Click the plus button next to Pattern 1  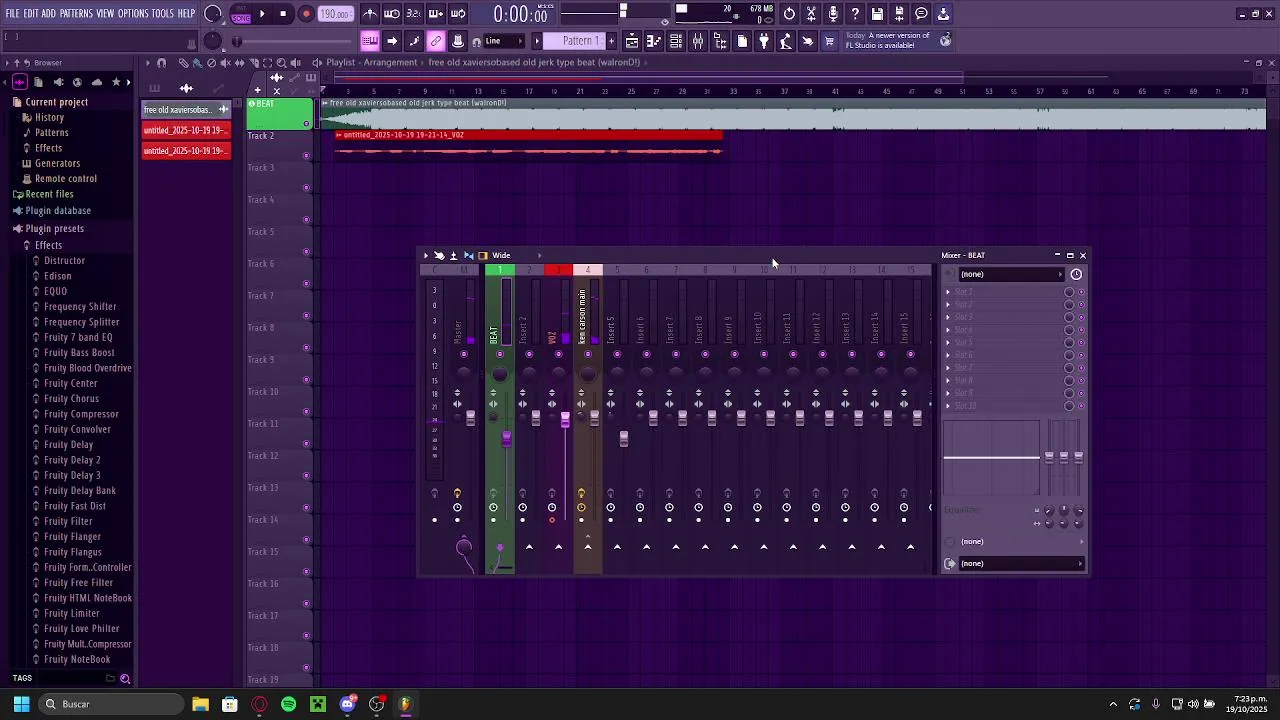pyautogui.click(x=611, y=41)
